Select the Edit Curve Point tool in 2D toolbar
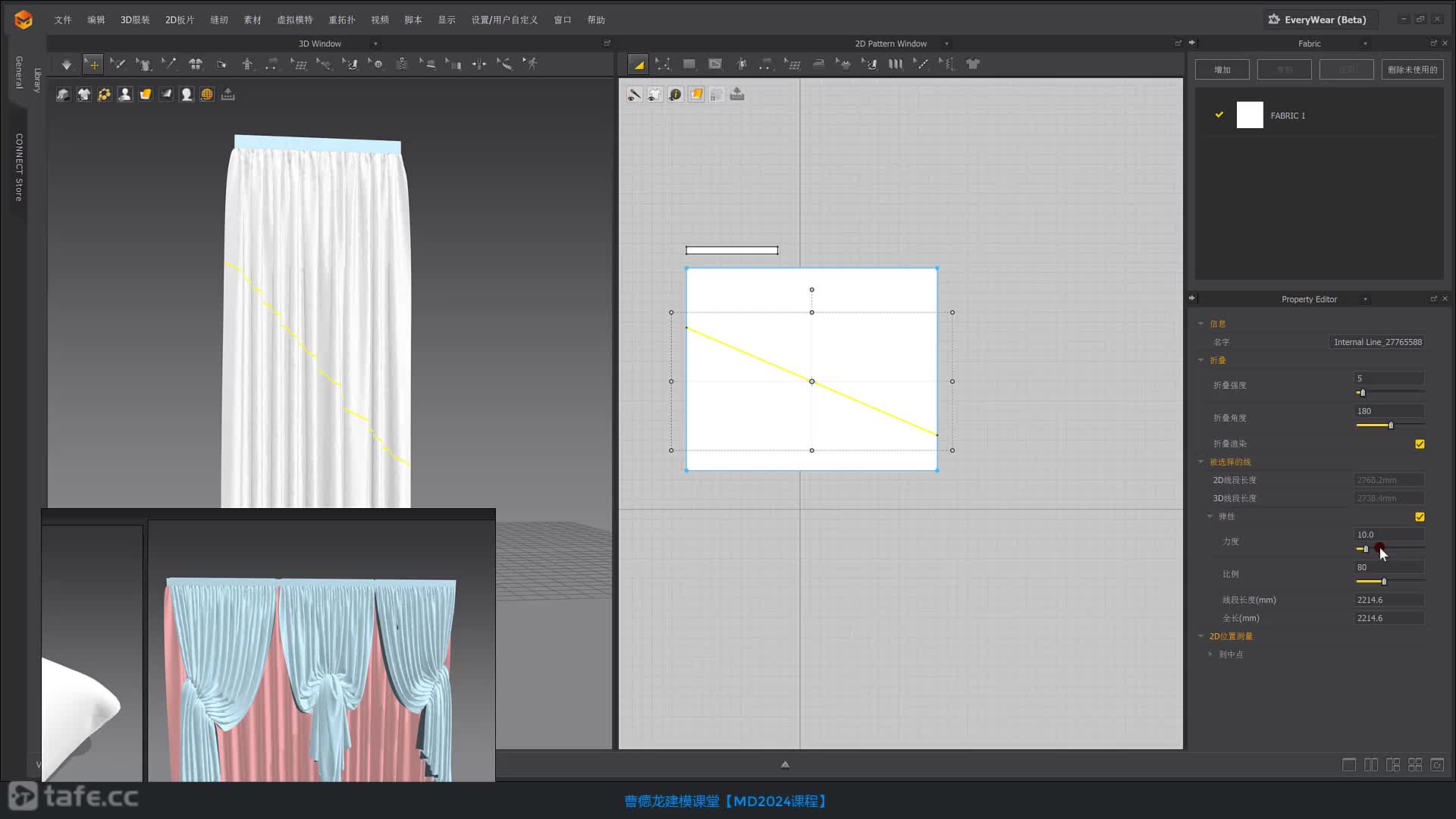 pyautogui.click(x=663, y=64)
